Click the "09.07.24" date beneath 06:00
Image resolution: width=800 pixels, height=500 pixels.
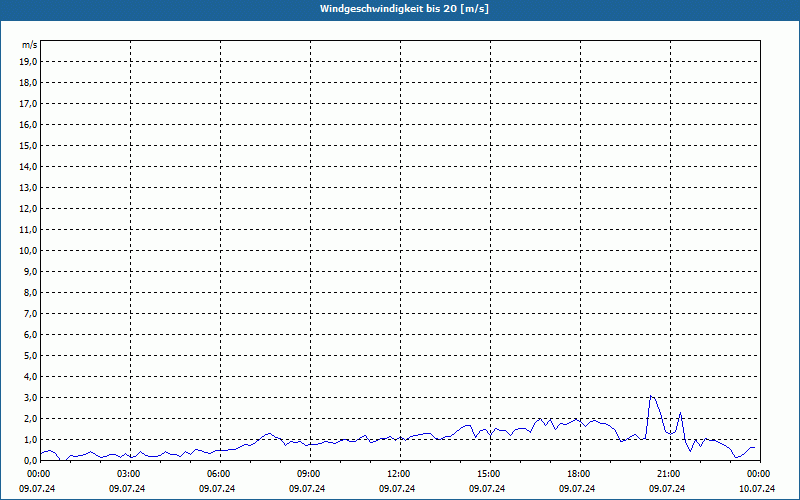tap(217, 489)
